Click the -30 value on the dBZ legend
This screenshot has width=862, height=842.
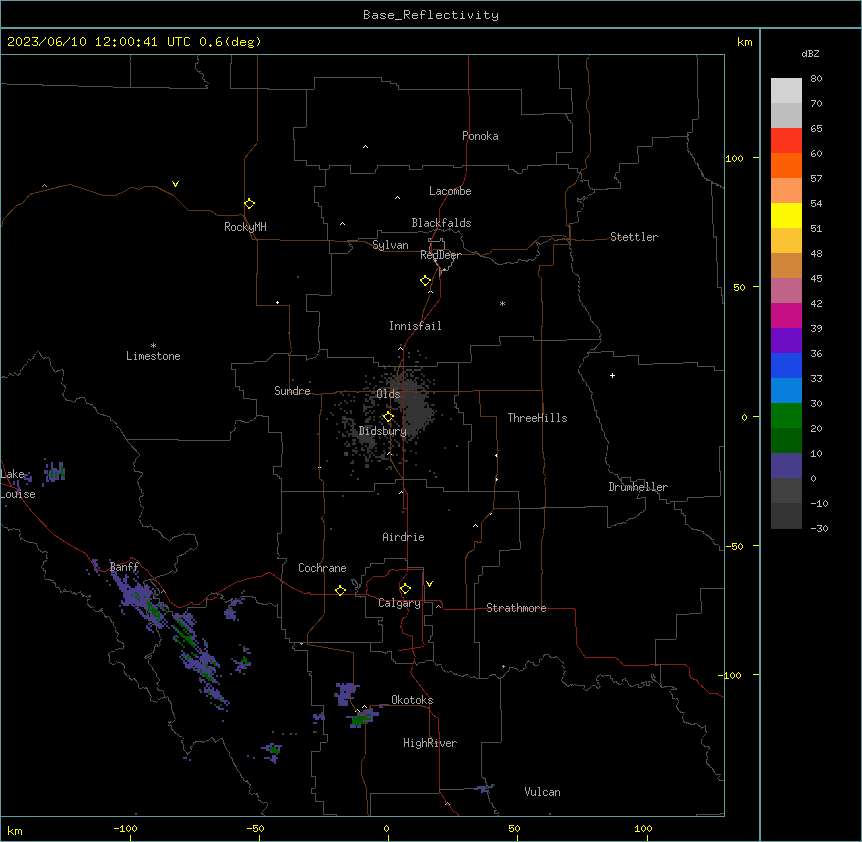click(x=819, y=528)
